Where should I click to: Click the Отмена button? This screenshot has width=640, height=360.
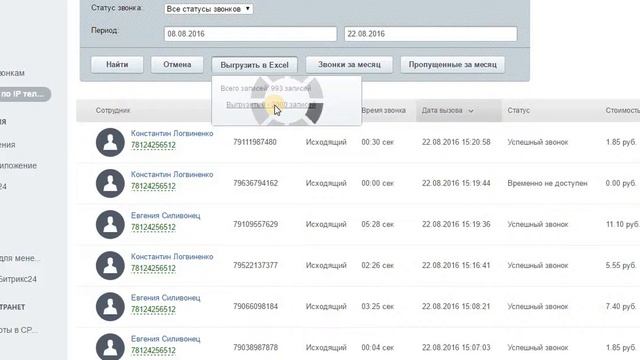tap(177, 64)
